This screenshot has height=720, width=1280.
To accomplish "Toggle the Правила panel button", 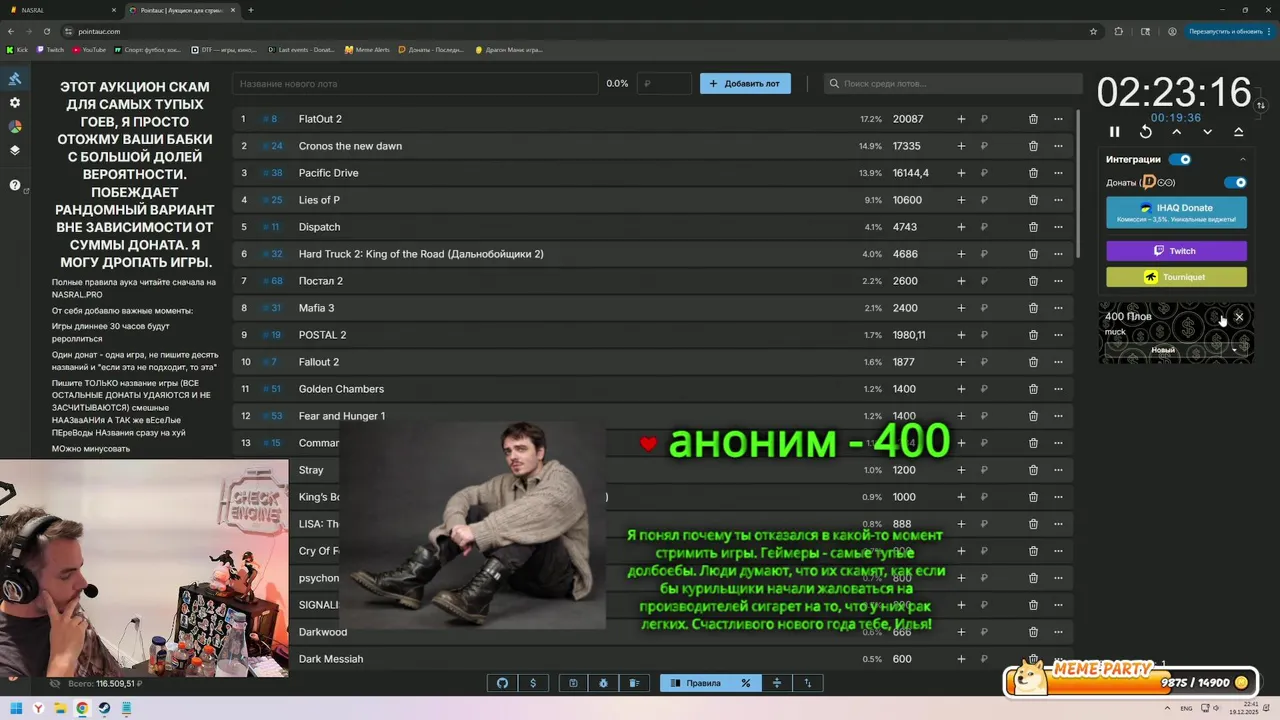I will pos(696,683).
